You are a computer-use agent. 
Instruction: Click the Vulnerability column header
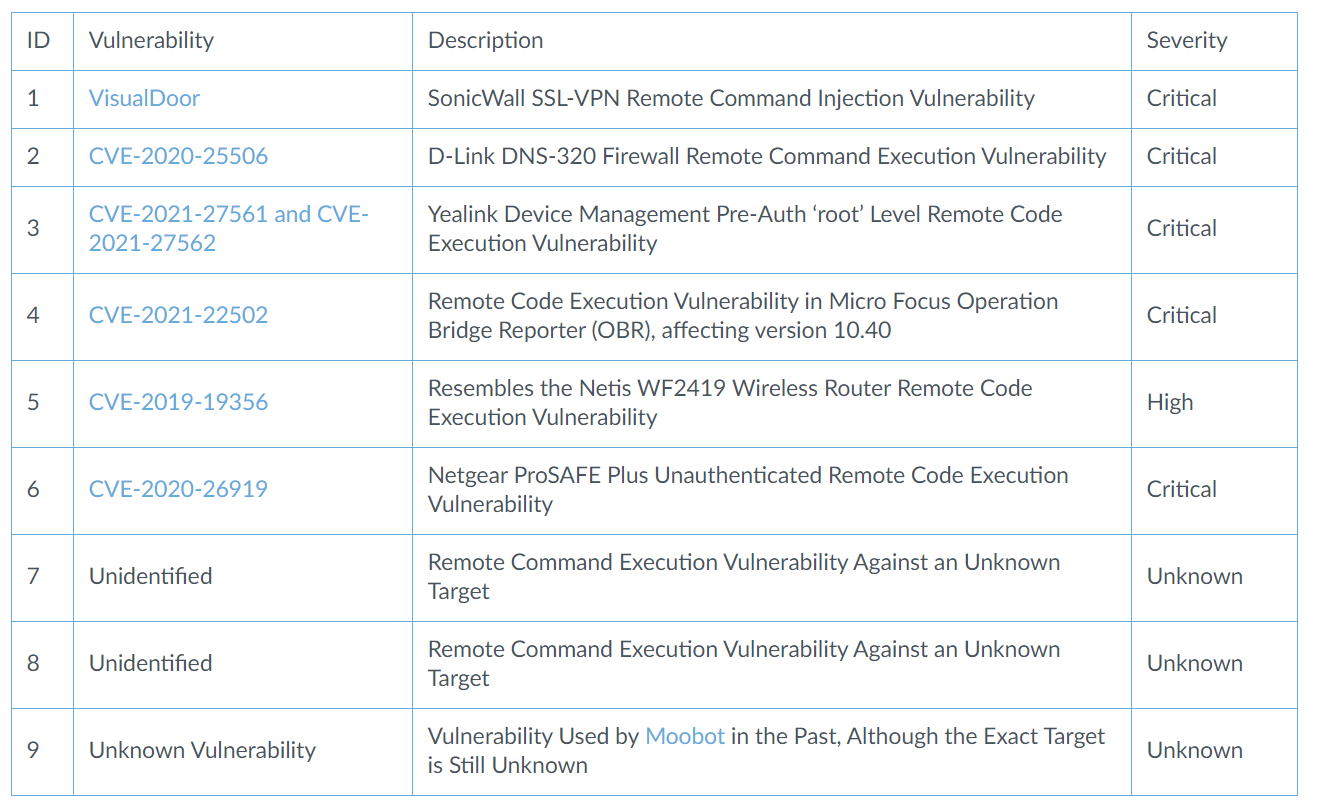[151, 40]
